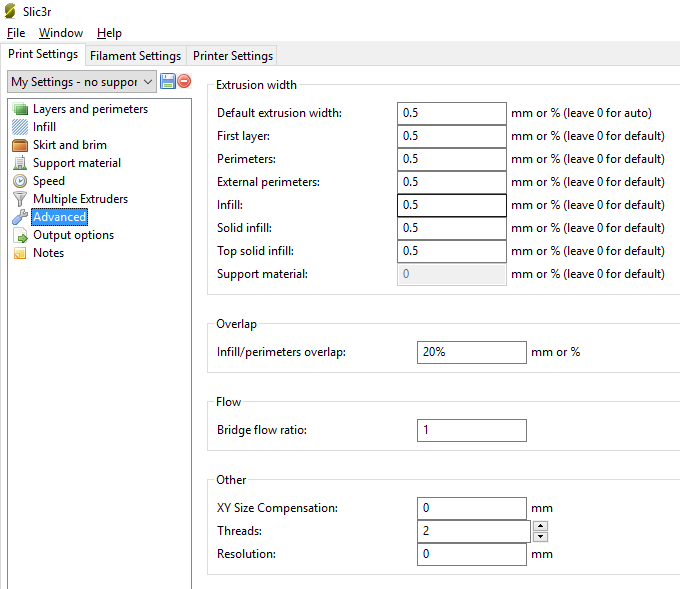Click the 'Flow' group heading
This screenshot has height=589, width=680.
tap(228, 402)
